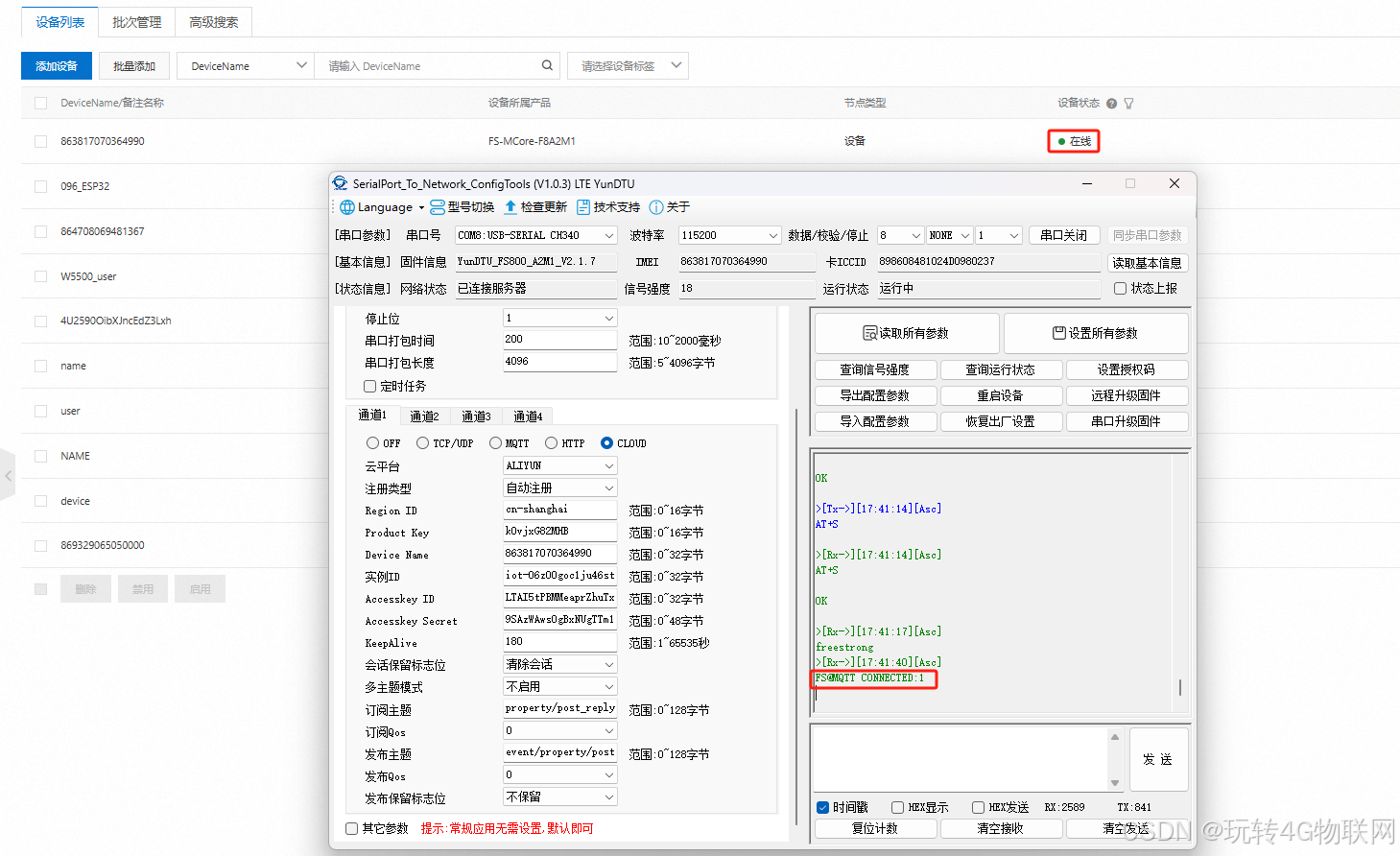Screen dimensions: 1400x856
Task: Click the 添加设备 button
Action: [57, 66]
